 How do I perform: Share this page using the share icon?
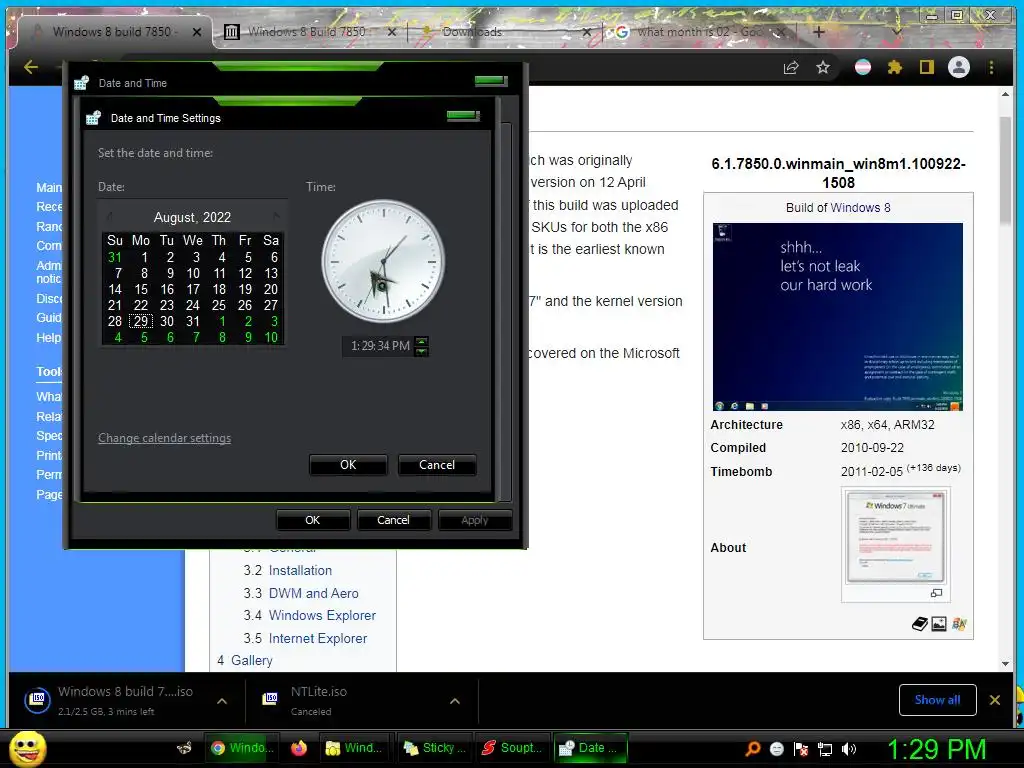[x=791, y=67]
